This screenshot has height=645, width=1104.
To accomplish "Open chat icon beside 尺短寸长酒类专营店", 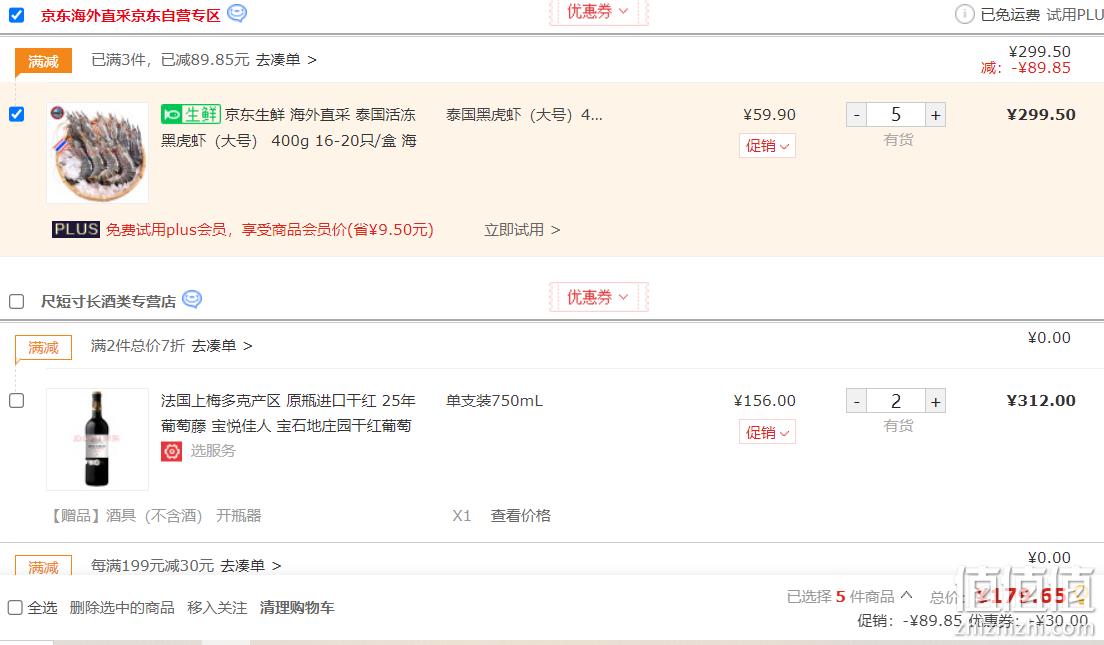I will [192, 299].
